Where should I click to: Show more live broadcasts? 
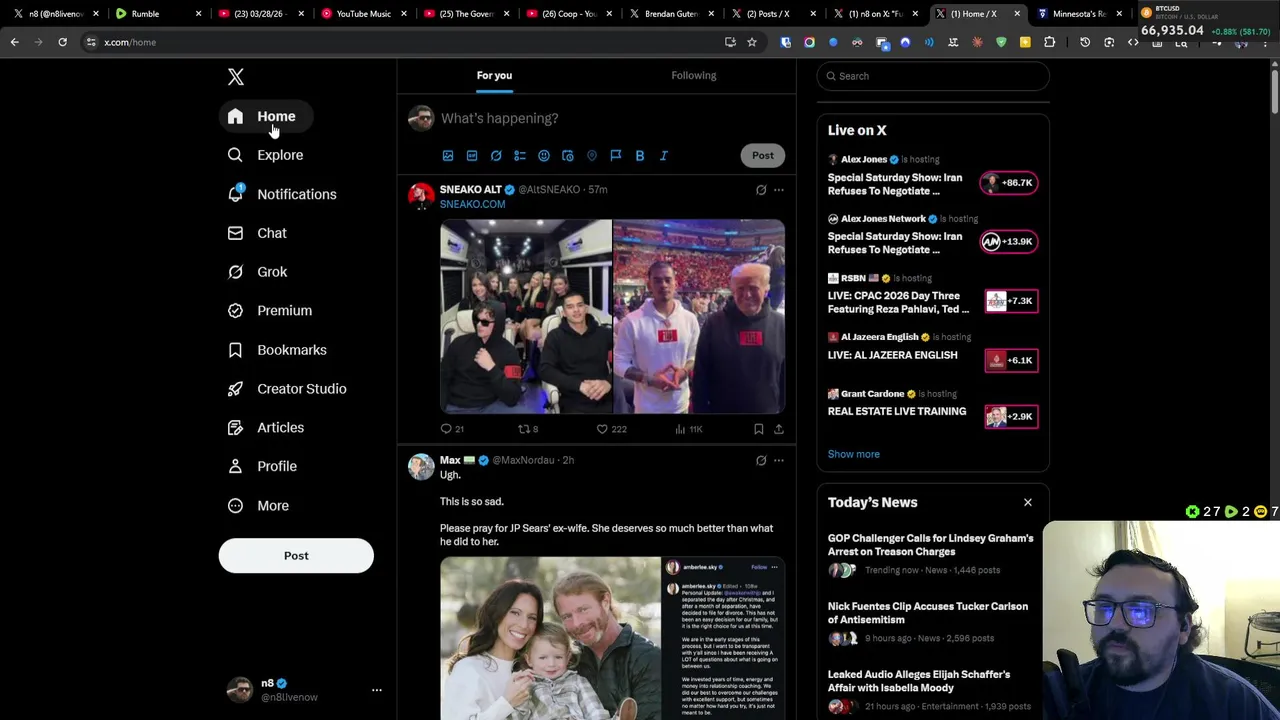pyautogui.click(x=854, y=454)
